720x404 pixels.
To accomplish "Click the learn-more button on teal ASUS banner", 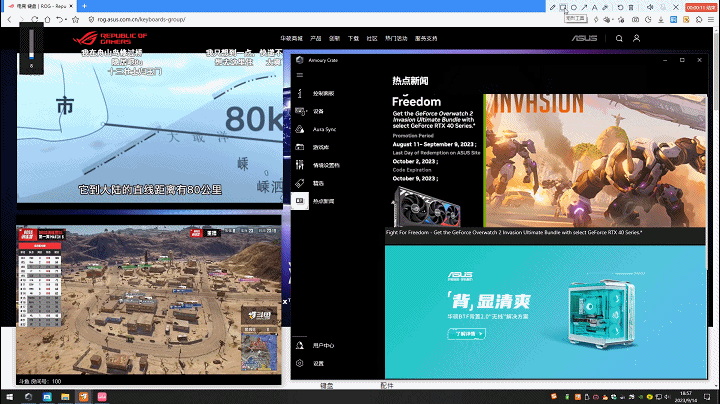I will 467,334.
